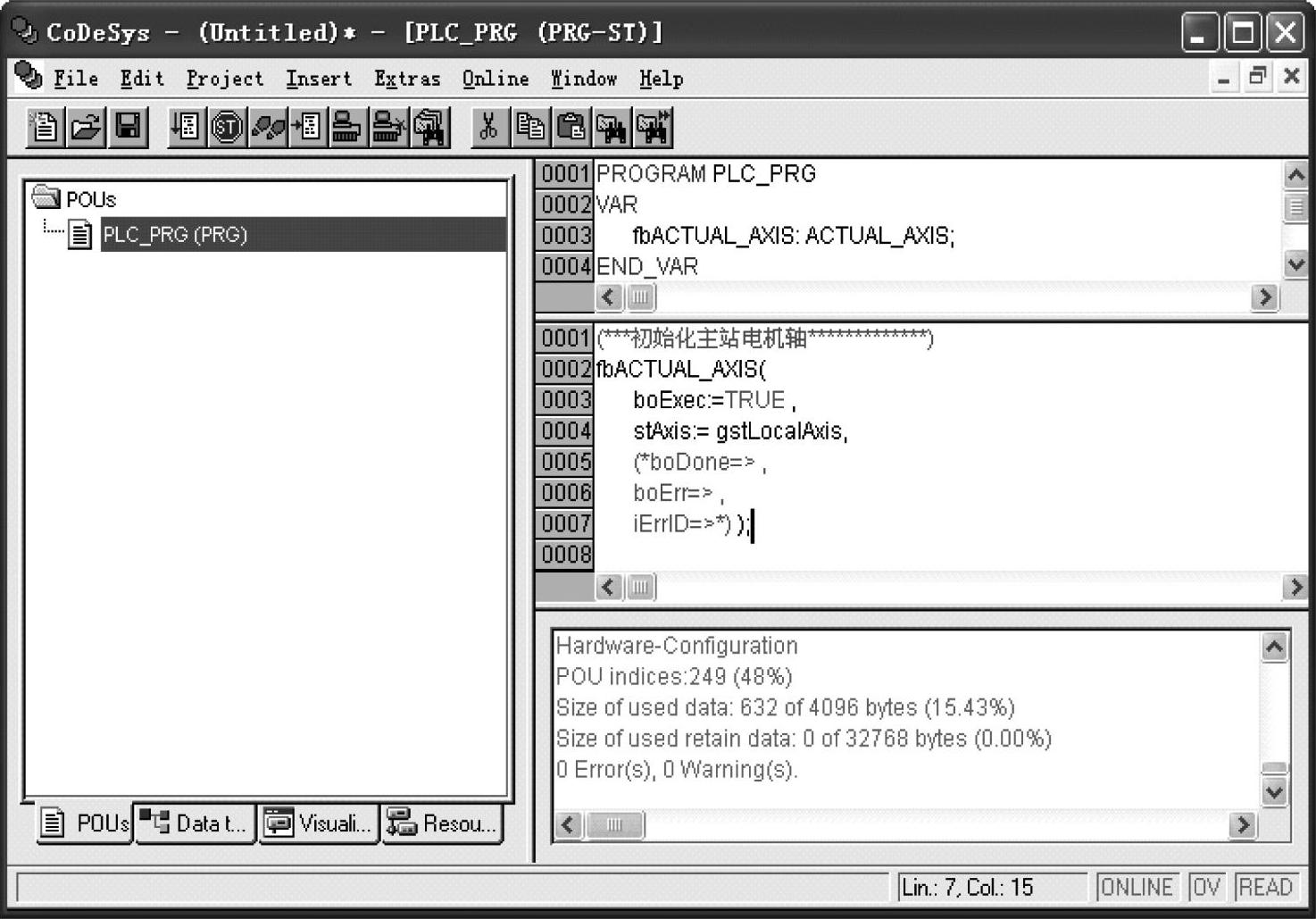Screen dimensions: 1316x919
Task: Toggle a breakpoint using the toolbar icon
Action: coord(308,127)
